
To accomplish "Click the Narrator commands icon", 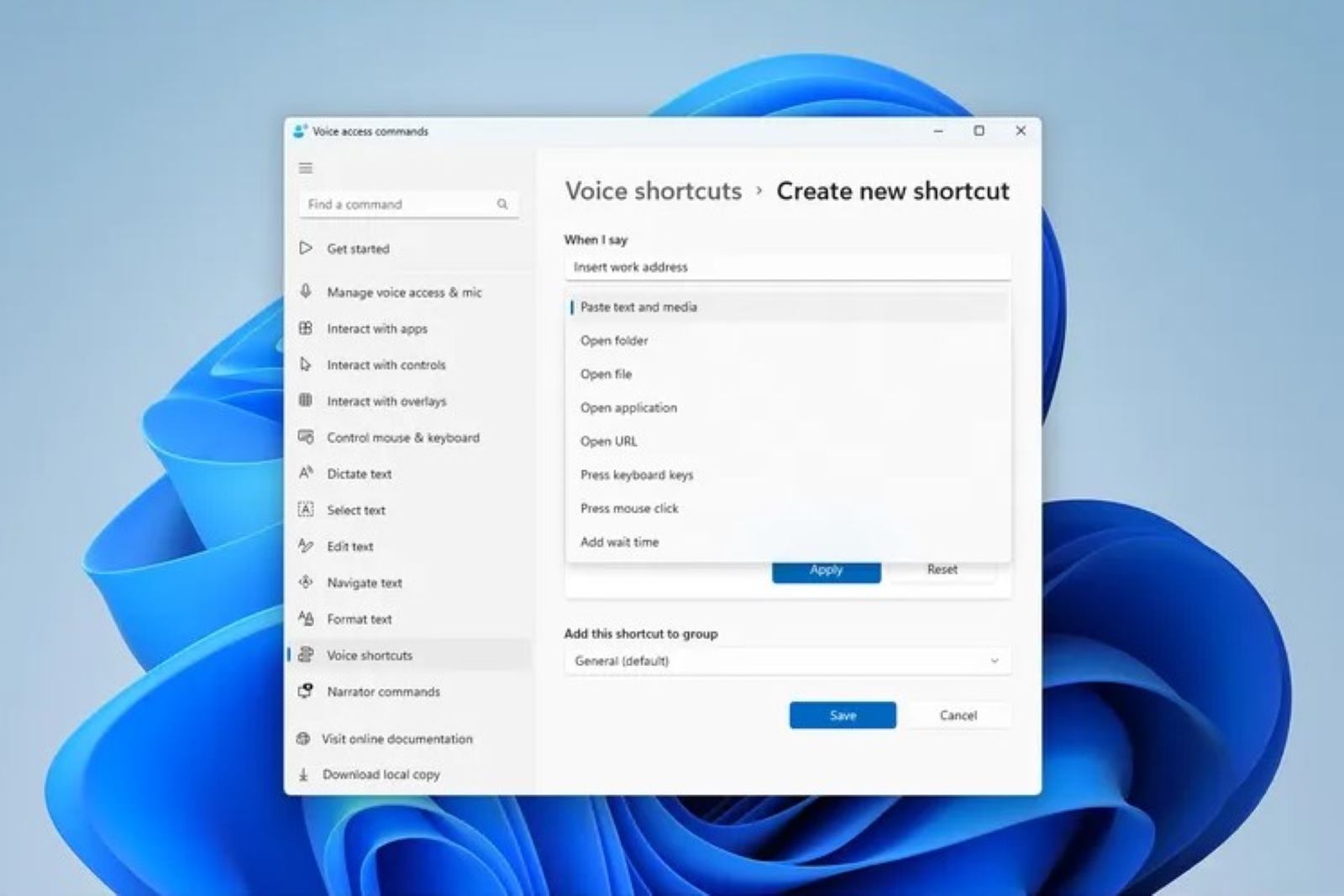I will [x=306, y=691].
